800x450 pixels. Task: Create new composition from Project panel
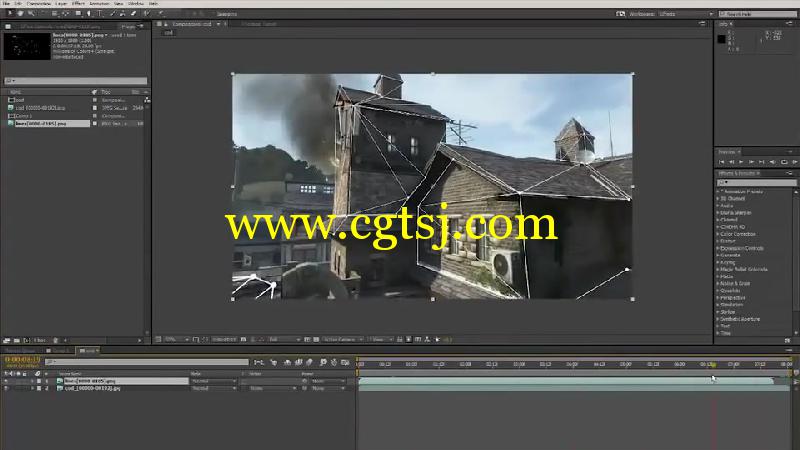coord(27,340)
